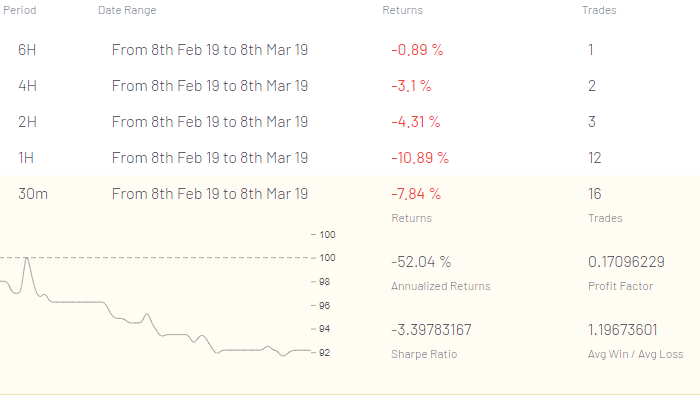
Task: Select the Avg Win / Avg Loss value
Action: tap(623, 330)
